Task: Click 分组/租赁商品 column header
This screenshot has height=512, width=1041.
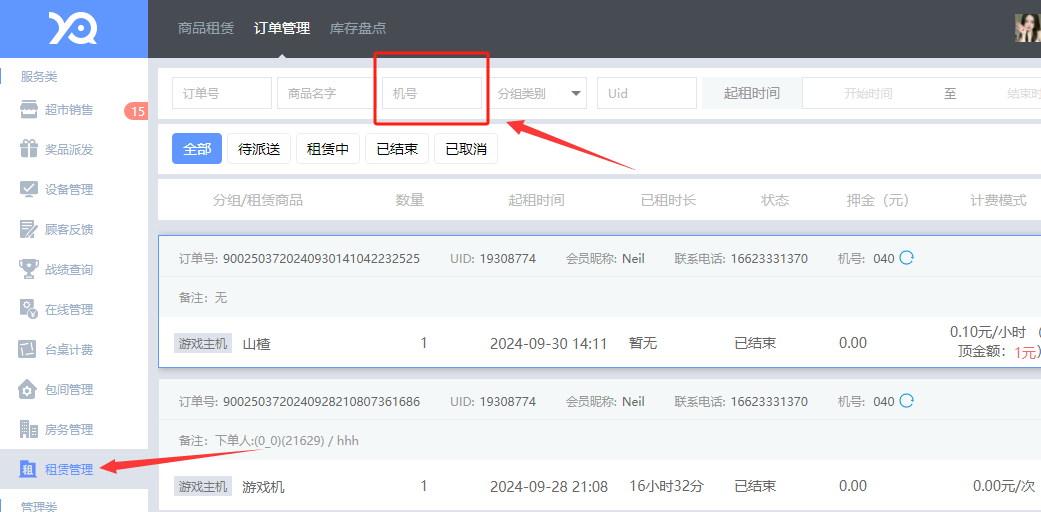Action: [x=258, y=200]
